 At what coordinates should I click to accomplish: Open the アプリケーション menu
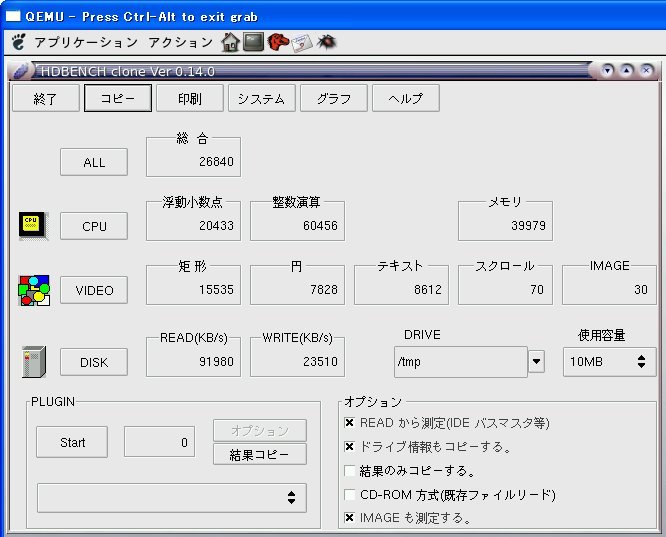tap(86, 42)
